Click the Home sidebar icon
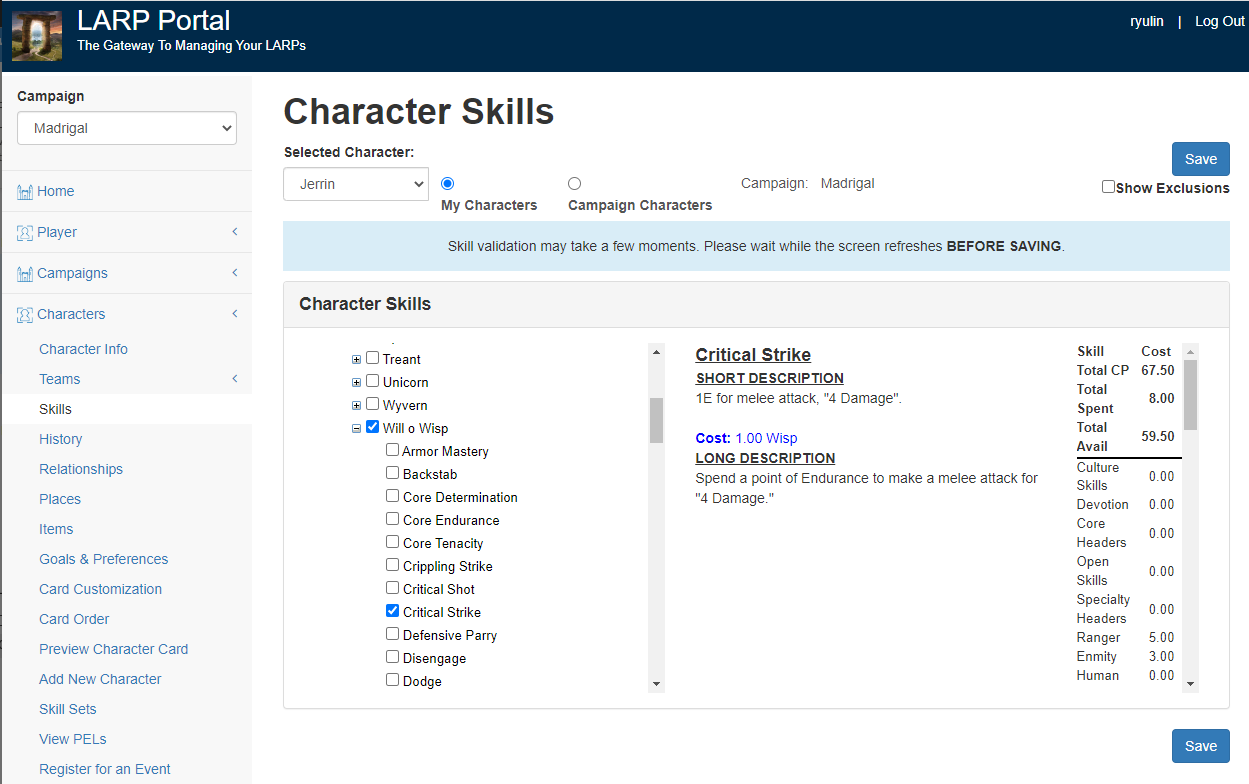The image size is (1249, 784). click(25, 192)
